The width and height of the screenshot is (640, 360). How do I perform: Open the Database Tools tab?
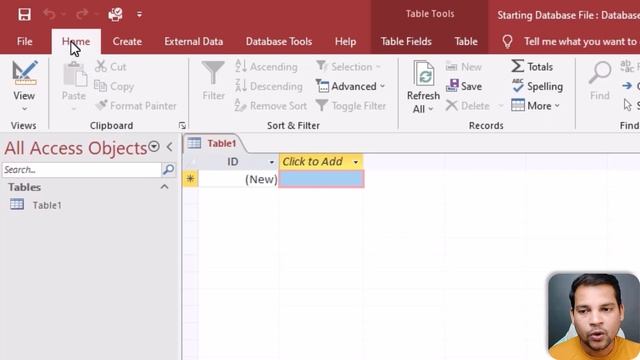(x=279, y=41)
